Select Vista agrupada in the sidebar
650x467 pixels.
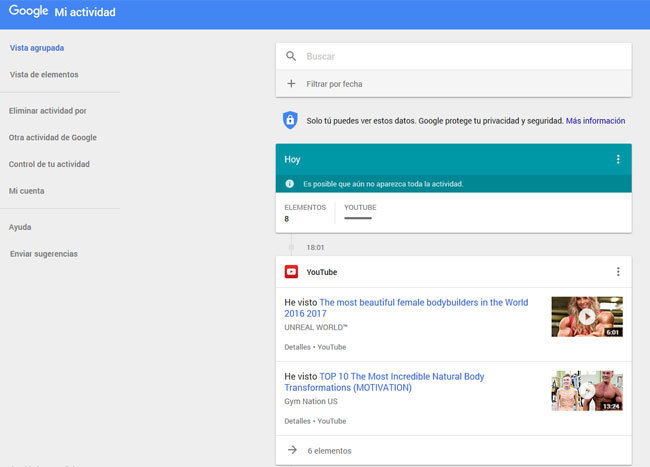pos(37,47)
